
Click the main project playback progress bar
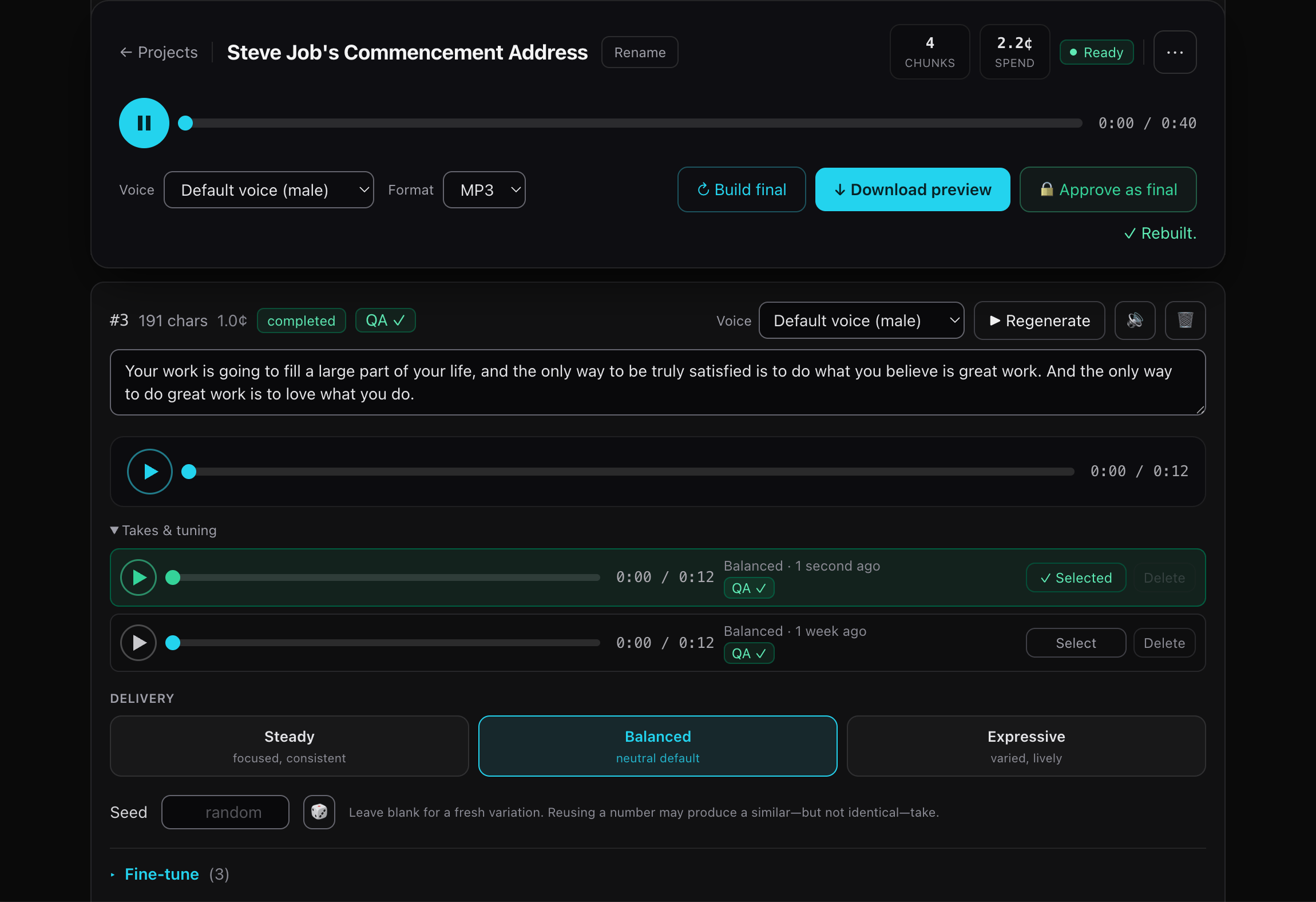click(629, 123)
